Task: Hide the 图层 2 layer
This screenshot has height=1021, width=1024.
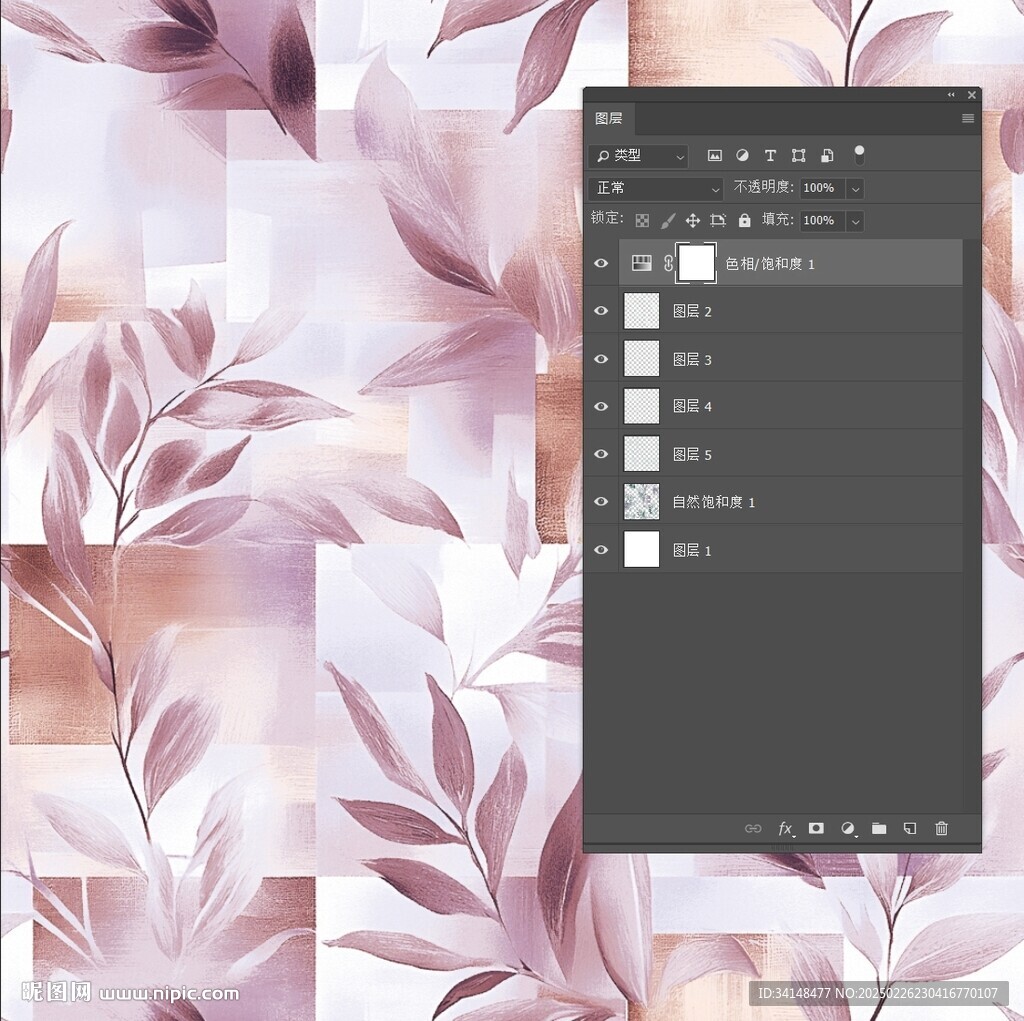Action: (x=601, y=311)
